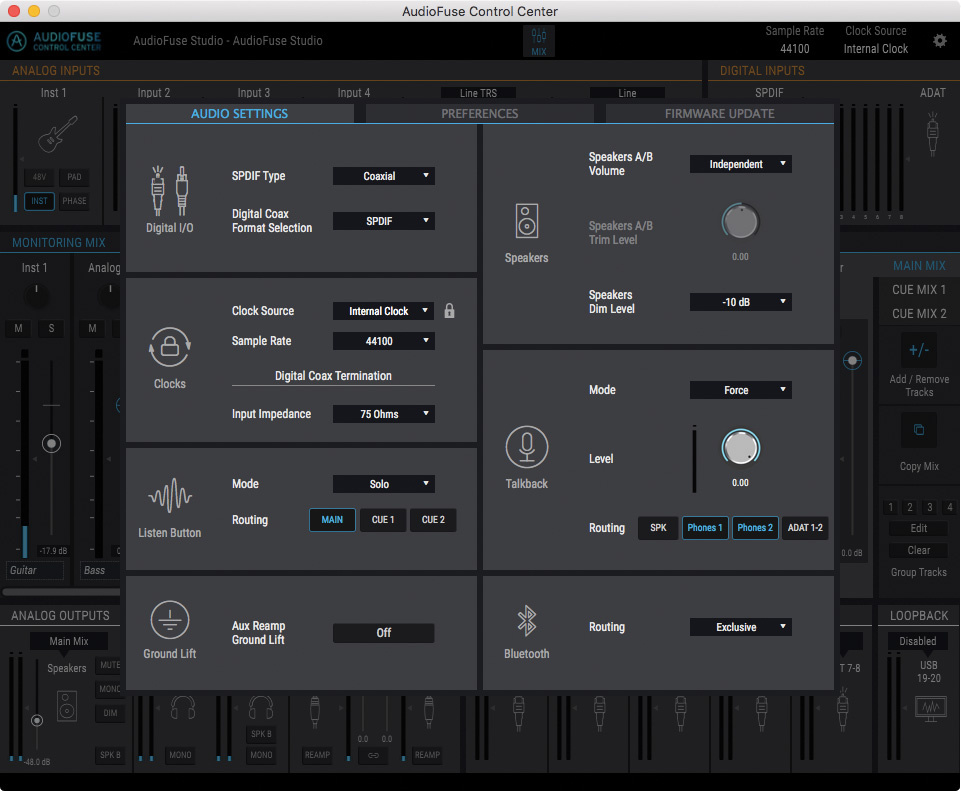Open settings via the gear icon
The width and height of the screenshot is (961, 791).
pyautogui.click(x=939, y=41)
